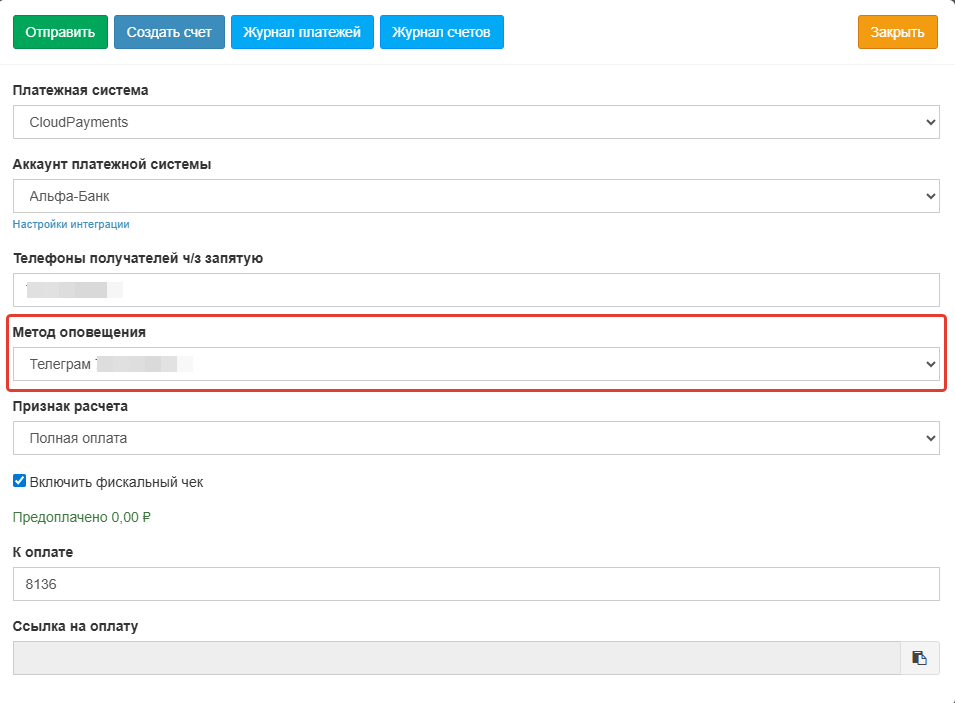Viewport: 955px width, 703px height.
Task: Expand the Аккаунт платежной системы dropdown
Action: coord(476,196)
